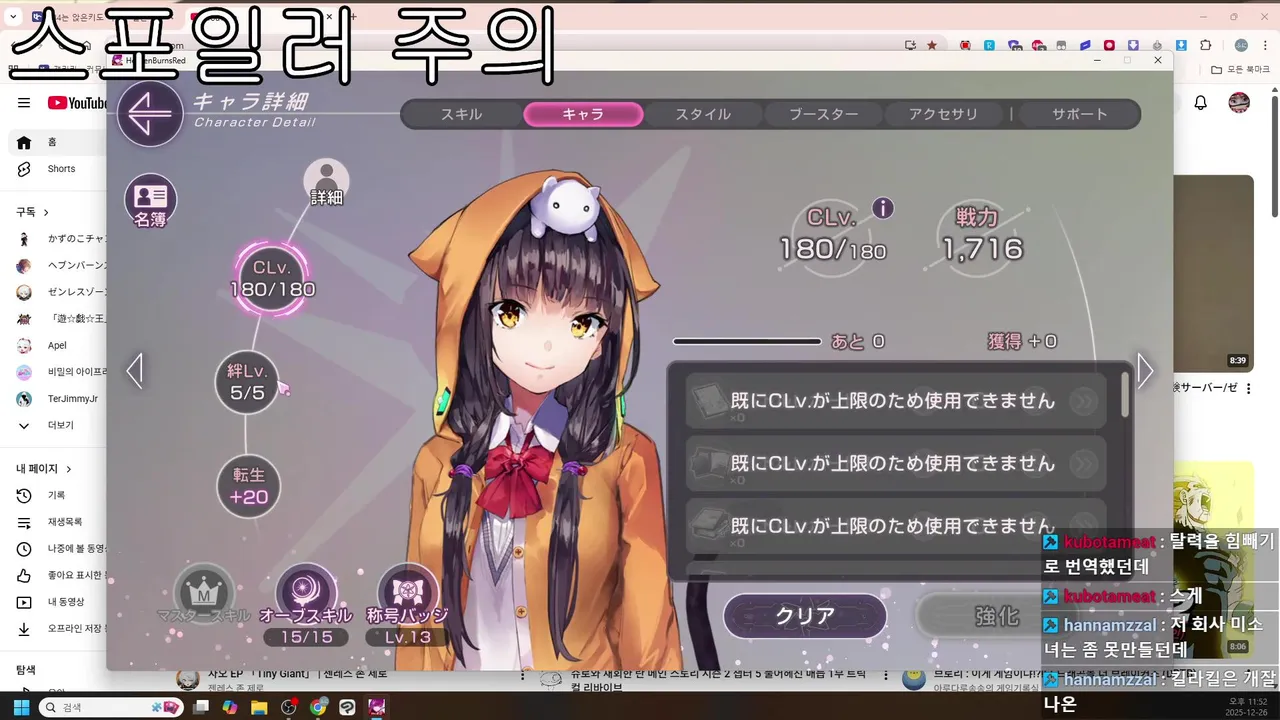Open the 名簿 roster icon
Screen dimensions: 1280x720
click(150, 201)
